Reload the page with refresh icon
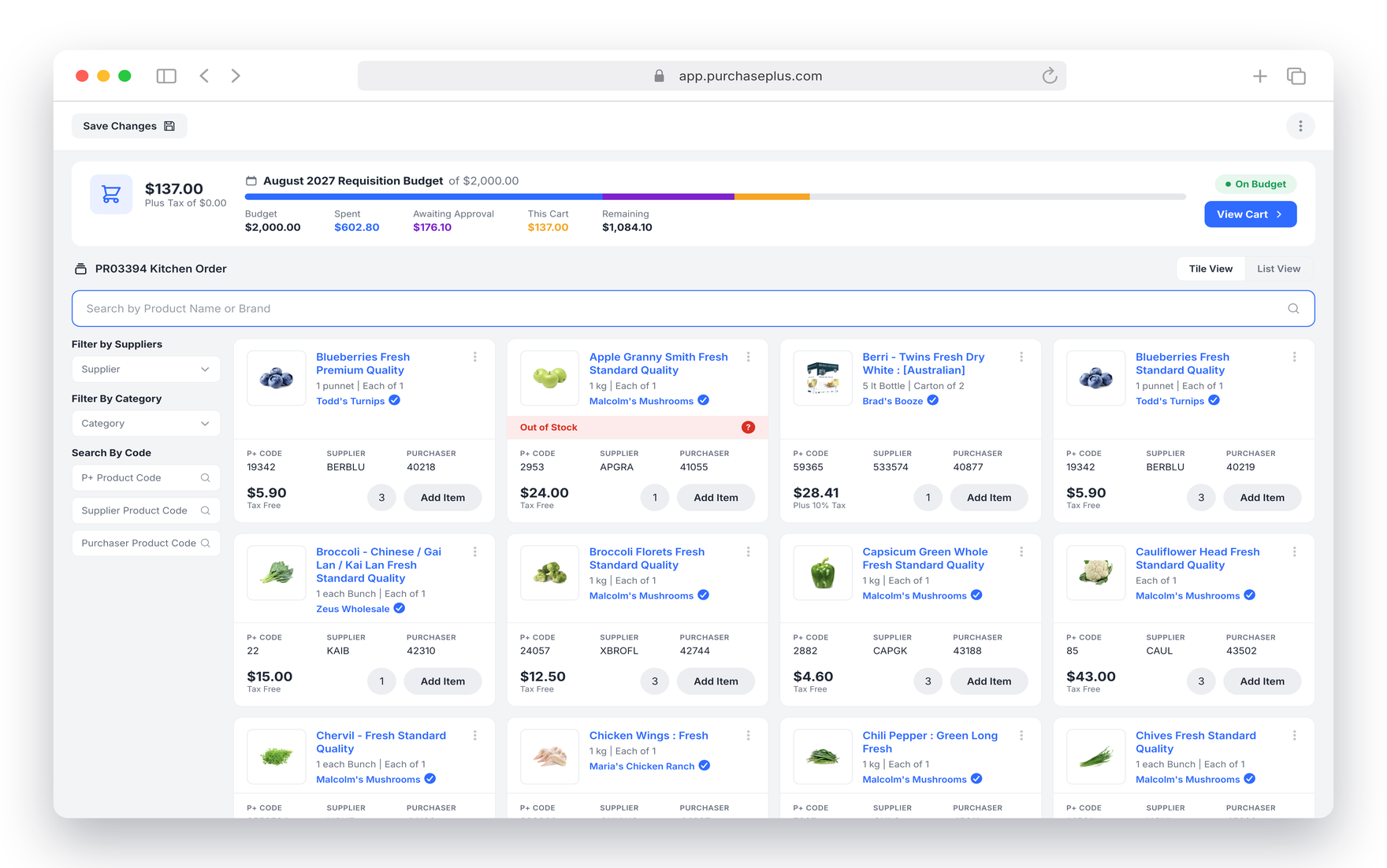Viewport: 1387px width, 868px height. pos(1049,76)
